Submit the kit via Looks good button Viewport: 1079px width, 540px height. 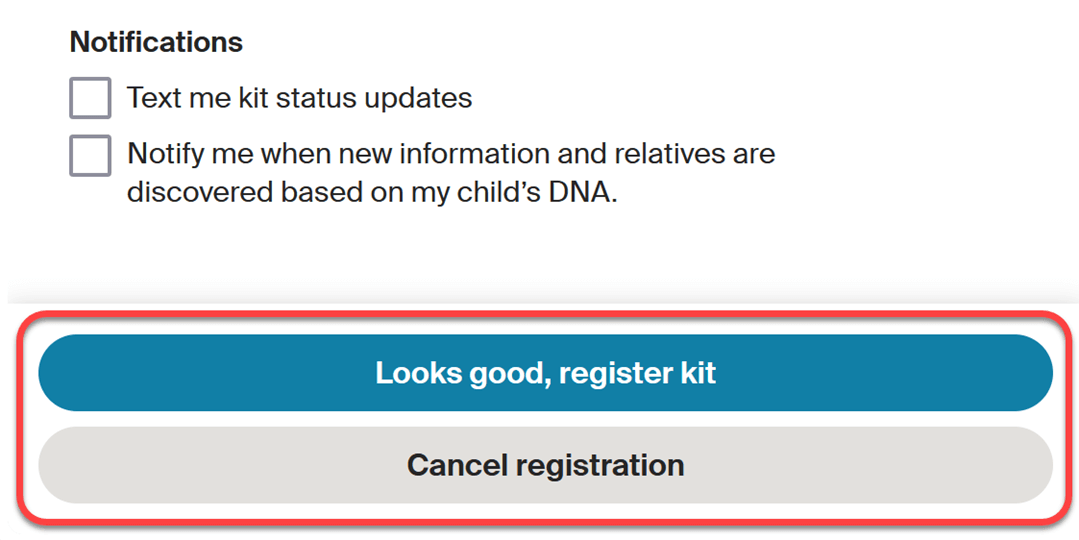[546, 373]
